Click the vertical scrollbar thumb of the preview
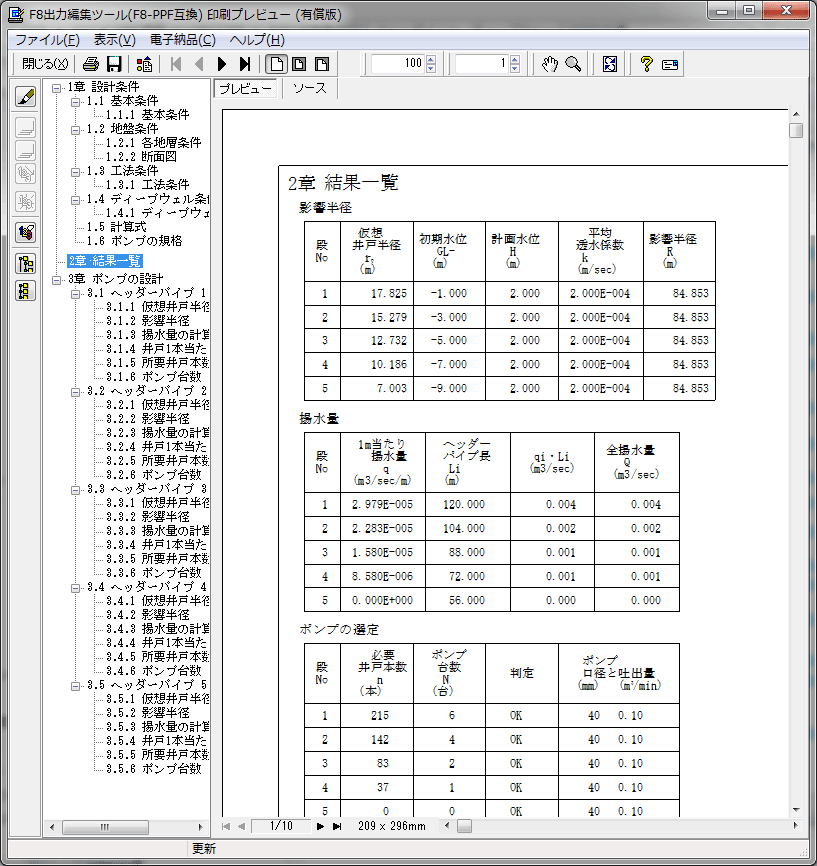This screenshot has height=866, width=817. coord(795,130)
